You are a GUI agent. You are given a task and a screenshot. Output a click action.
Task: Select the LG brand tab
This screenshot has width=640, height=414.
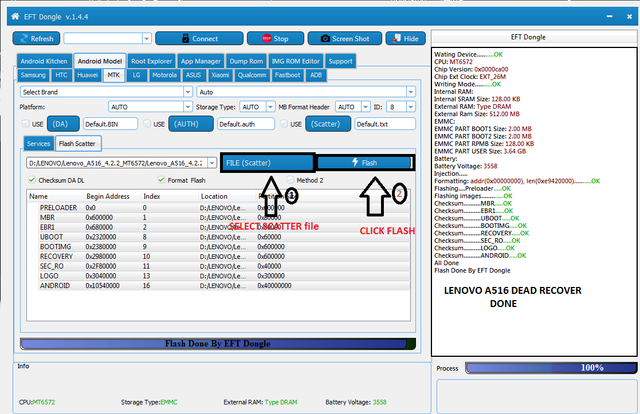[136, 75]
